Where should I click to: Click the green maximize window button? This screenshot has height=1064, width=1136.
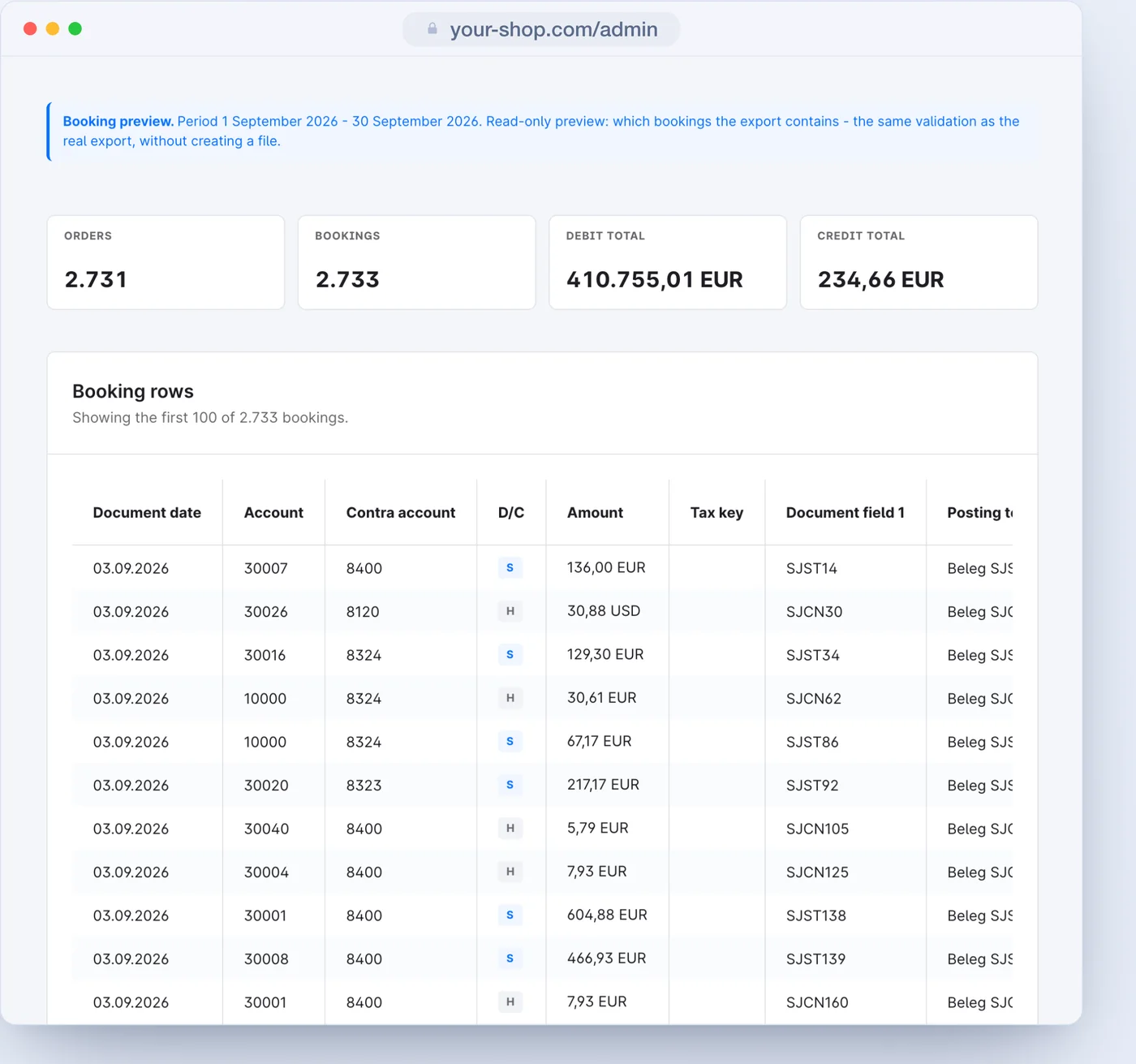tap(75, 29)
